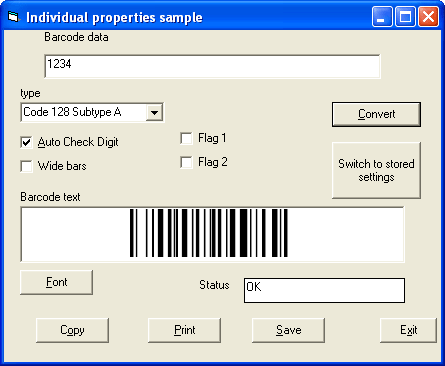Close the Individual properties sample window
This screenshot has height=366, width=445.
pos(428,16)
